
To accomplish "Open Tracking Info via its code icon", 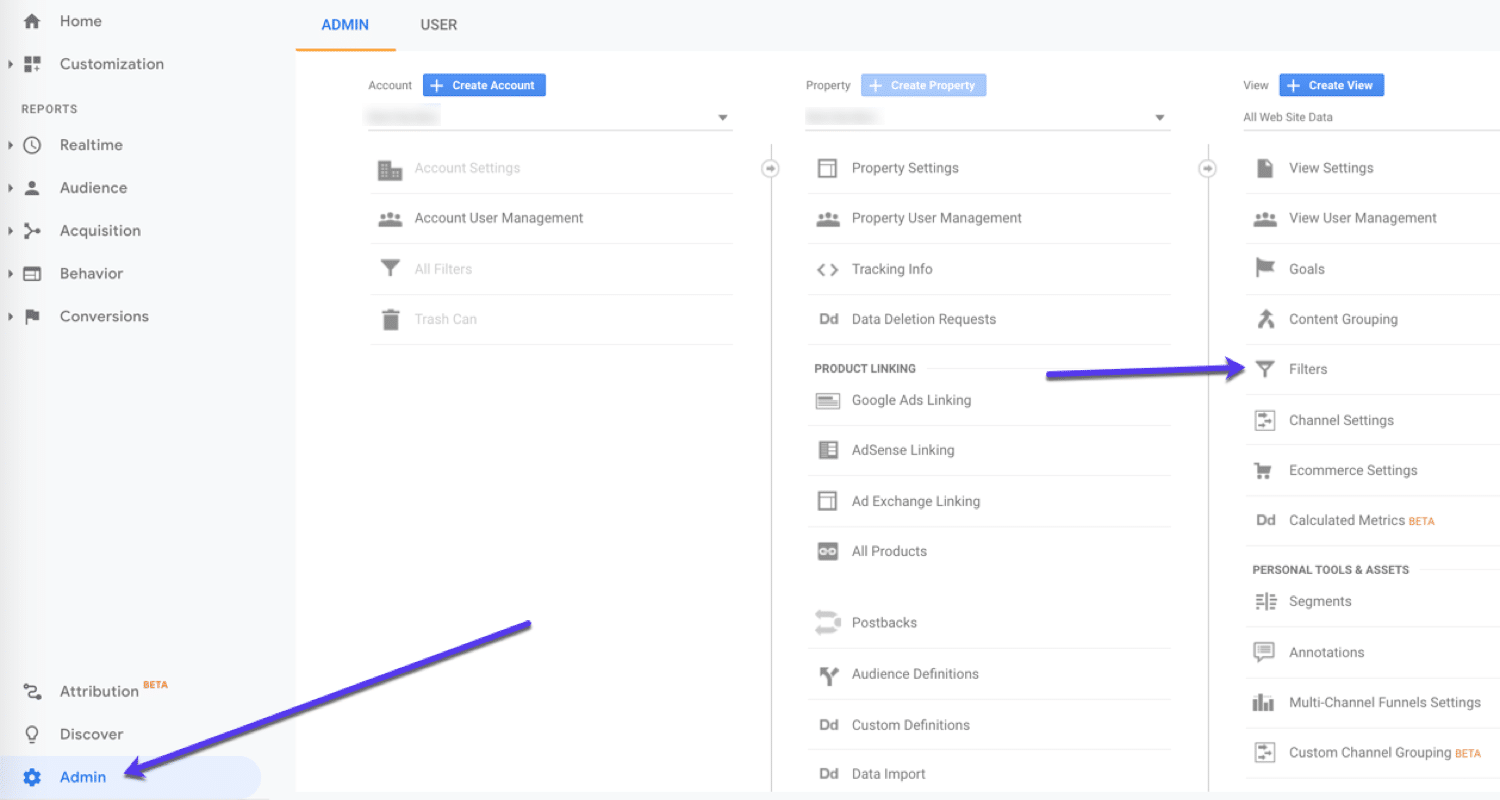I will click(828, 269).
